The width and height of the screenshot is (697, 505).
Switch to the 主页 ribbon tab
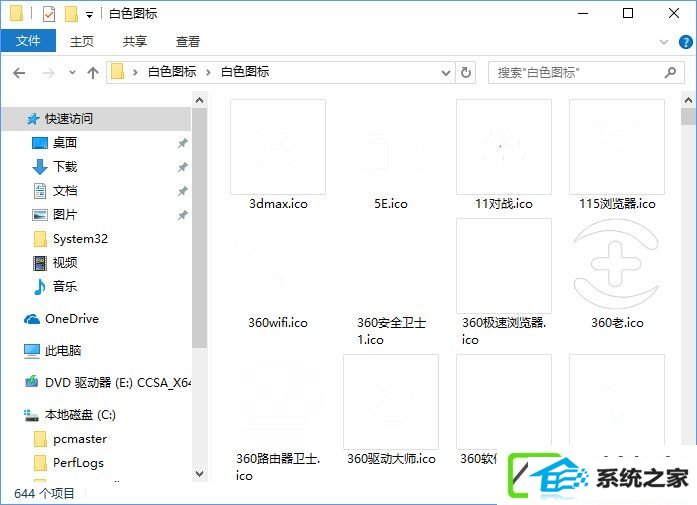[82, 41]
